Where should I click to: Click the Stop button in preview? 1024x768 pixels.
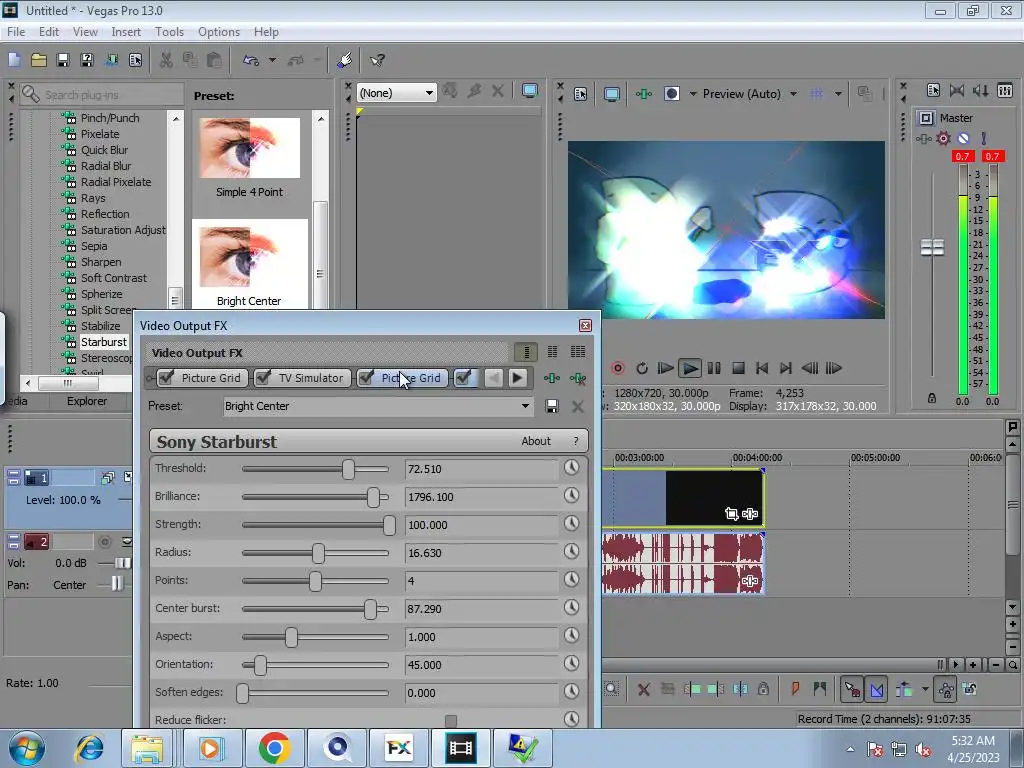click(x=738, y=368)
